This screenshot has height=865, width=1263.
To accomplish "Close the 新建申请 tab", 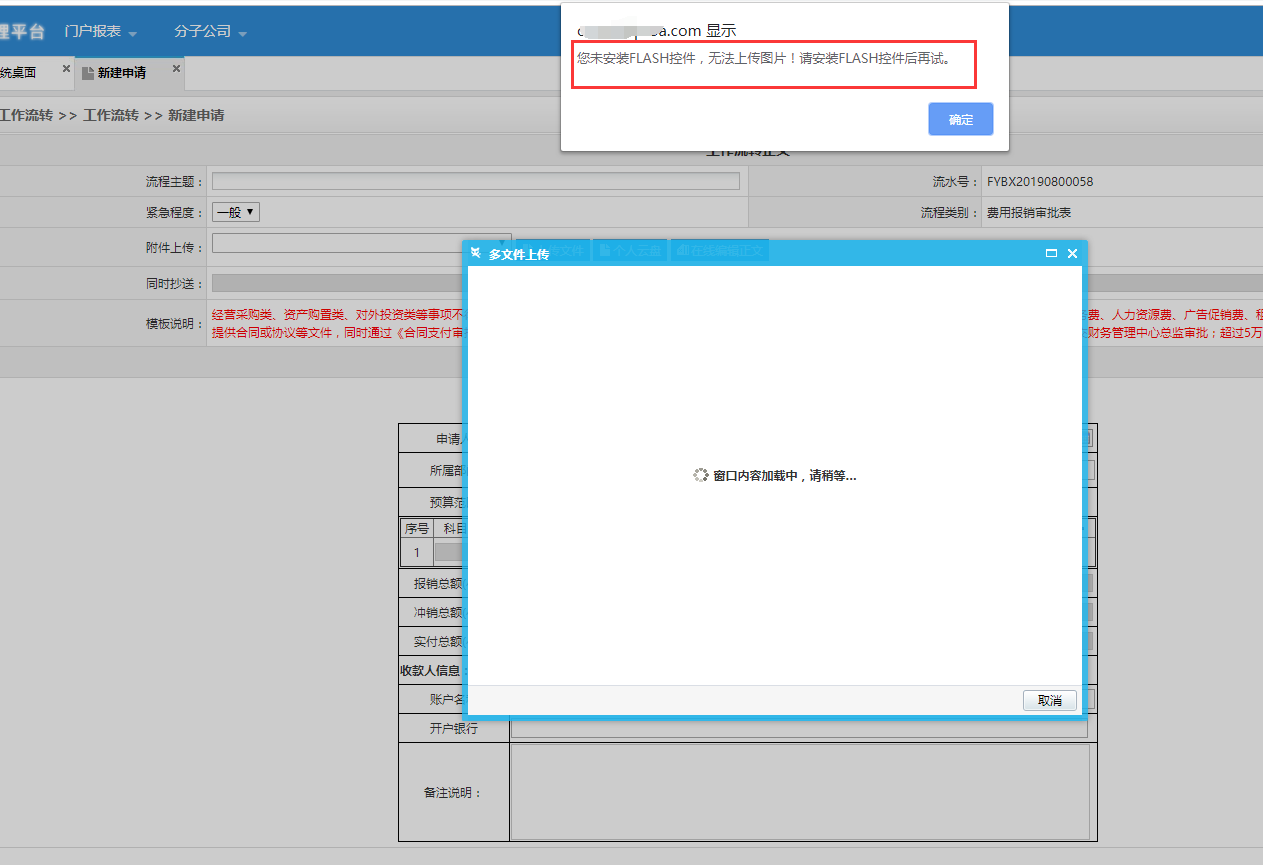I will (x=176, y=69).
